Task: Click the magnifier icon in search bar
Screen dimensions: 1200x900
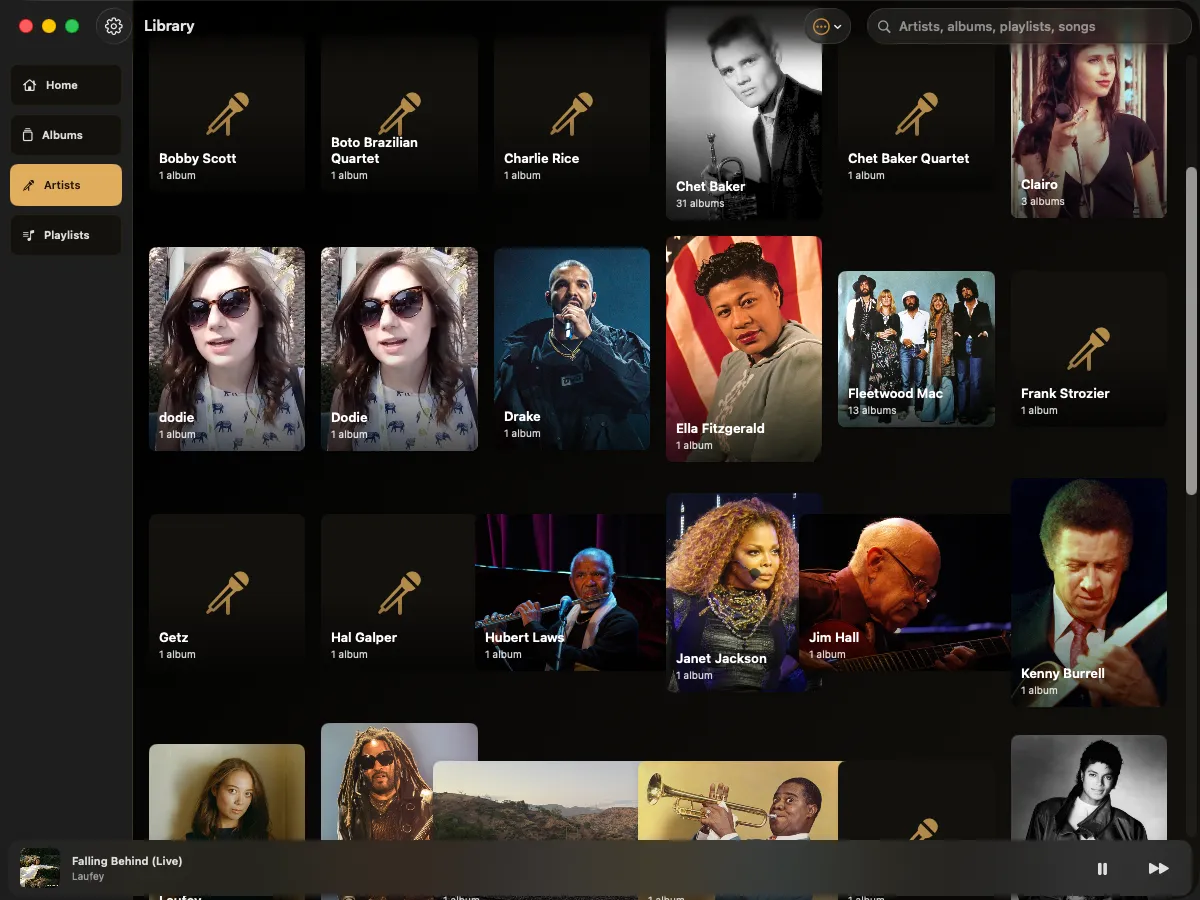Action: tap(884, 27)
